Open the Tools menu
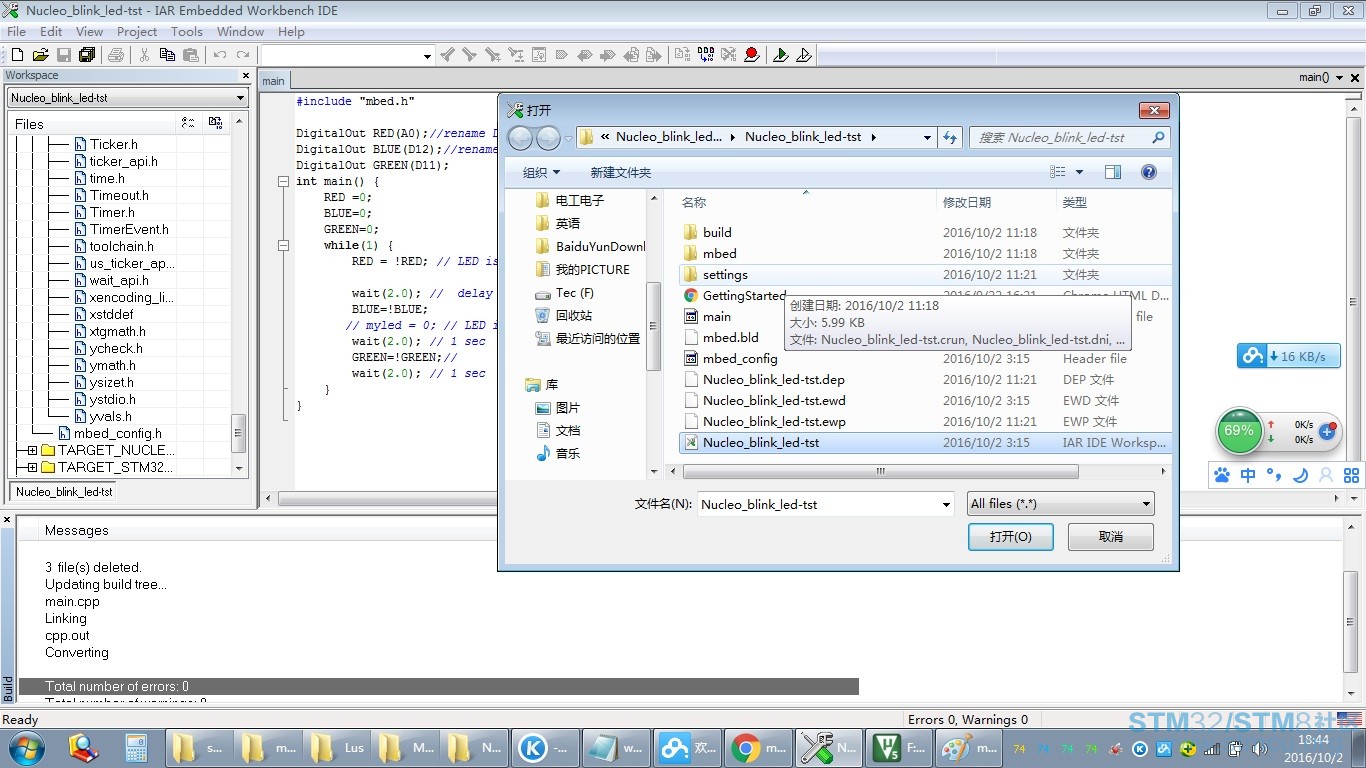1366x768 pixels. [x=187, y=32]
